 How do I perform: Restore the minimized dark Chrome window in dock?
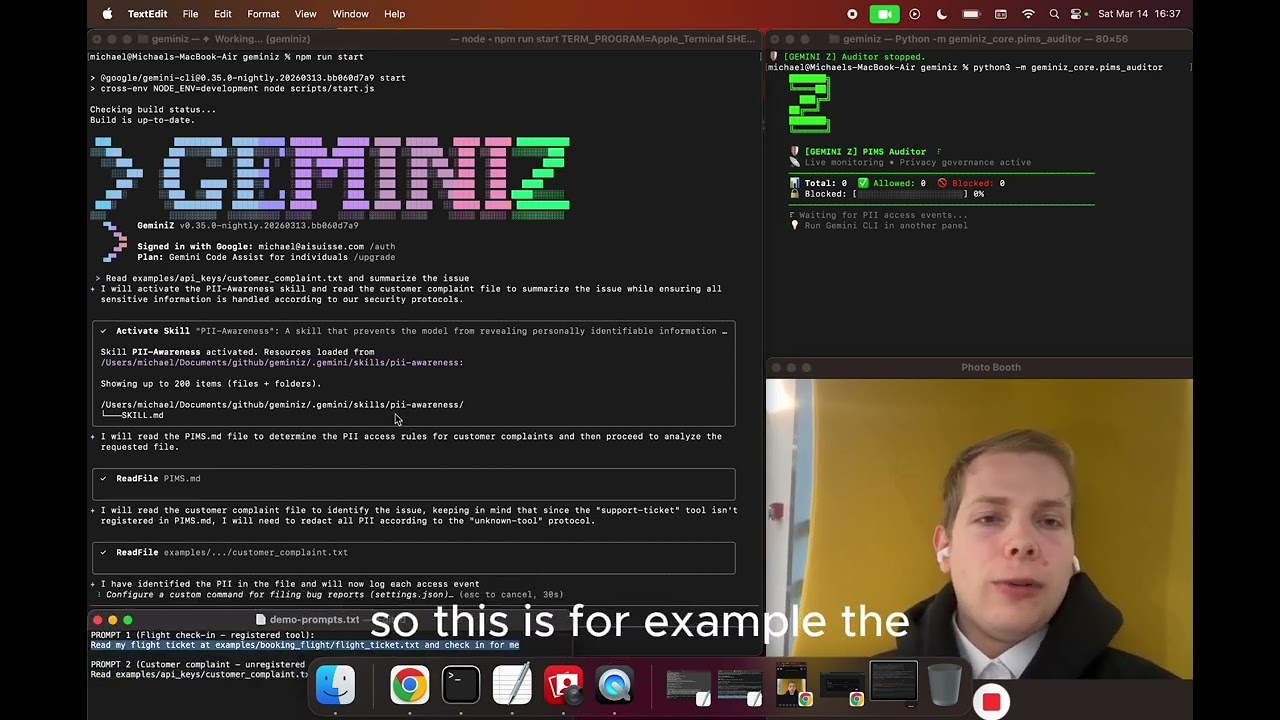coord(842,689)
